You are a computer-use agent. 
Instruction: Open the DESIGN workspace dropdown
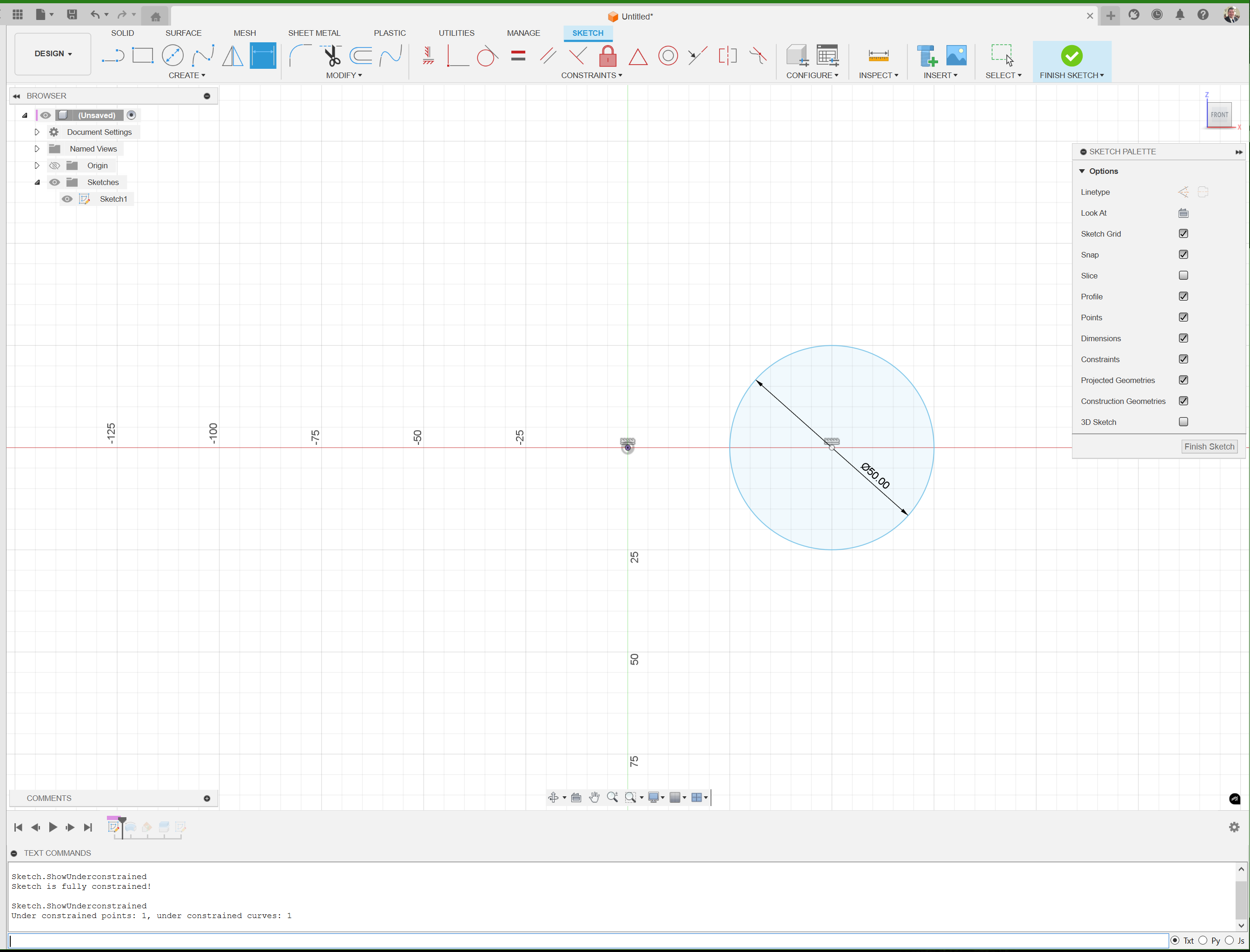[53, 54]
